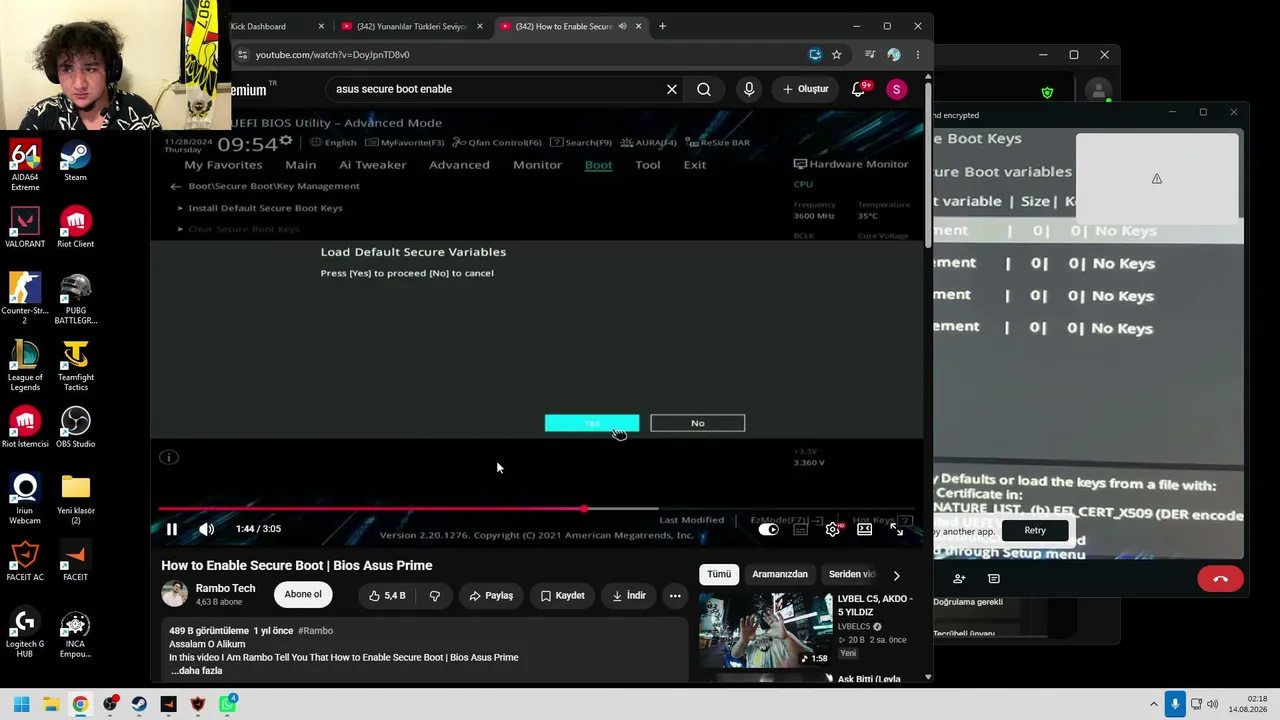Screen dimensions: 1280x720
Task: Switch the player to theater mode
Action: (x=864, y=529)
